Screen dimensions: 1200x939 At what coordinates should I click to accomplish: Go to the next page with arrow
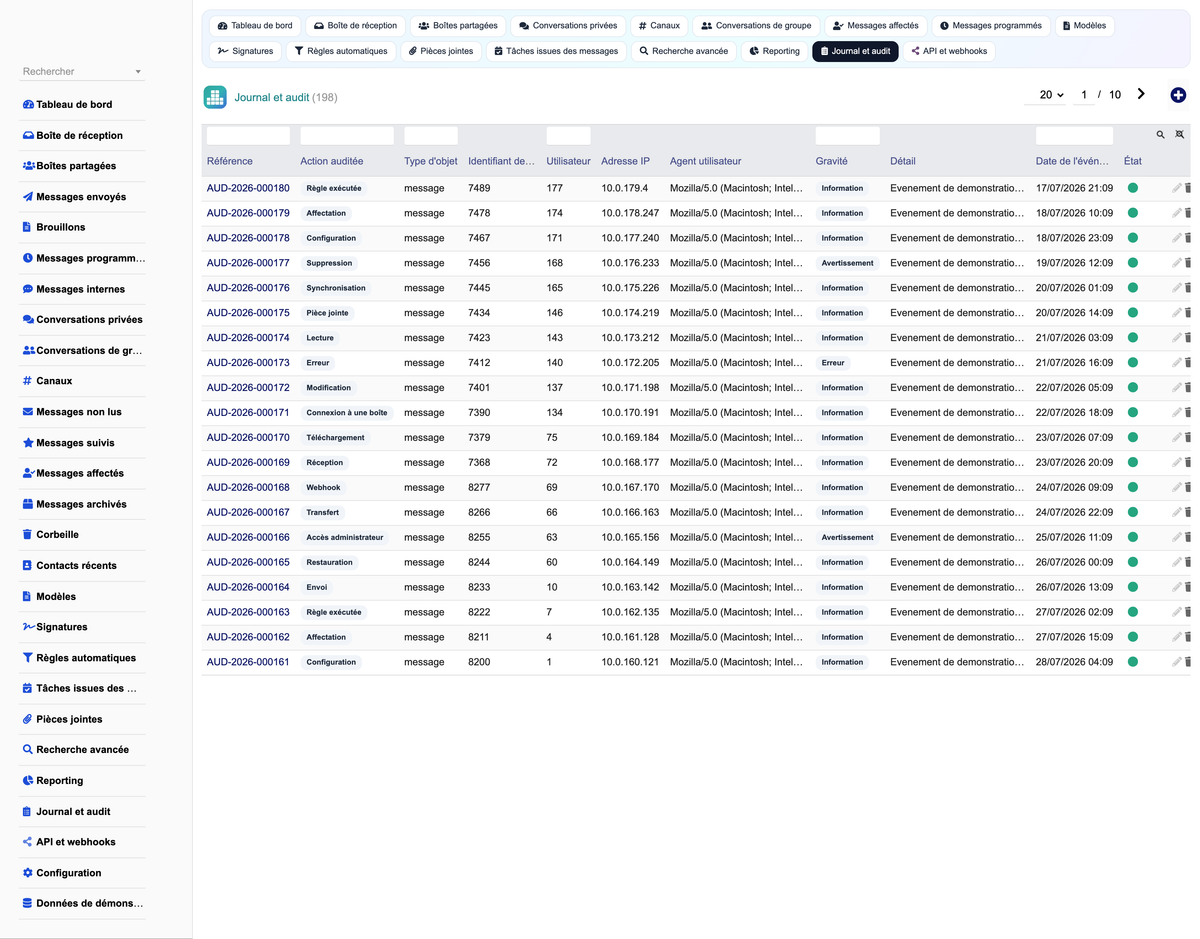point(1141,94)
